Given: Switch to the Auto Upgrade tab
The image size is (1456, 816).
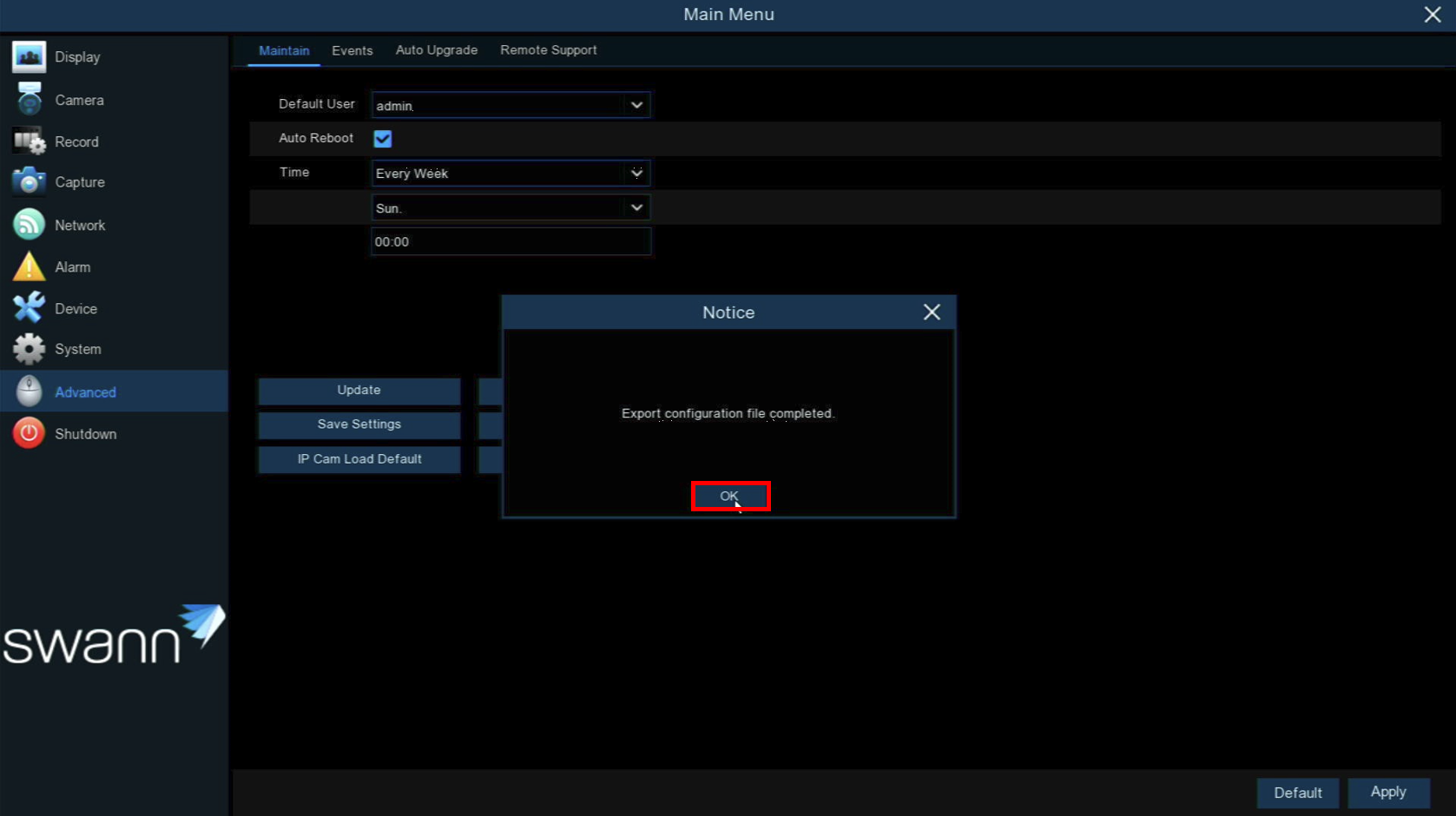Looking at the screenshot, I should pyautogui.click(x=437, y=50).
